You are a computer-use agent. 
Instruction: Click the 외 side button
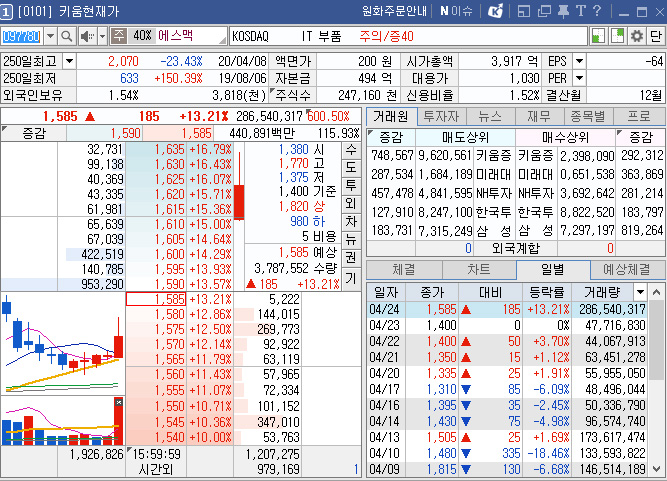coord(351,204)
